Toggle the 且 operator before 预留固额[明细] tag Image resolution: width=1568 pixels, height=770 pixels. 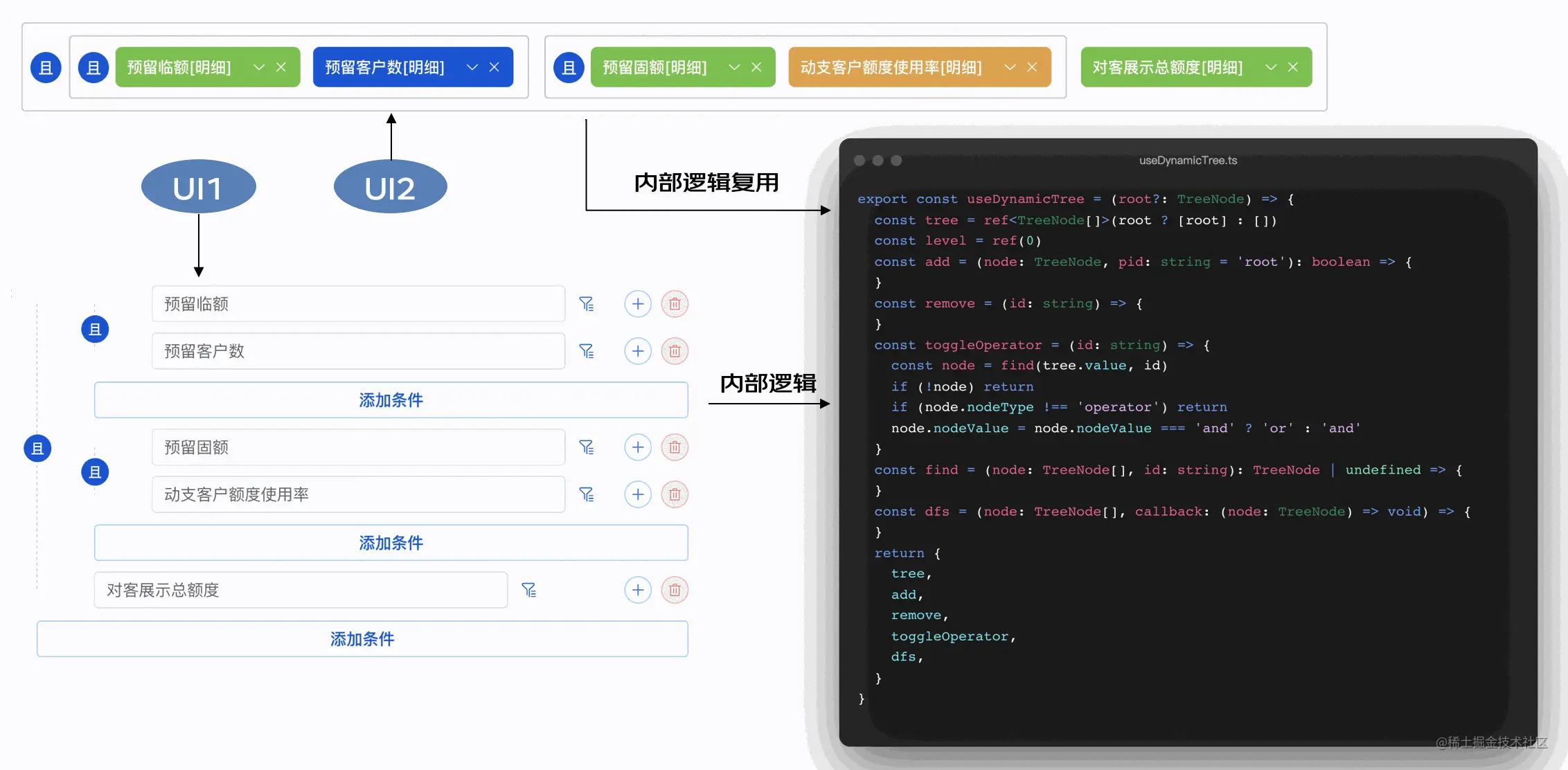[569, 68]
